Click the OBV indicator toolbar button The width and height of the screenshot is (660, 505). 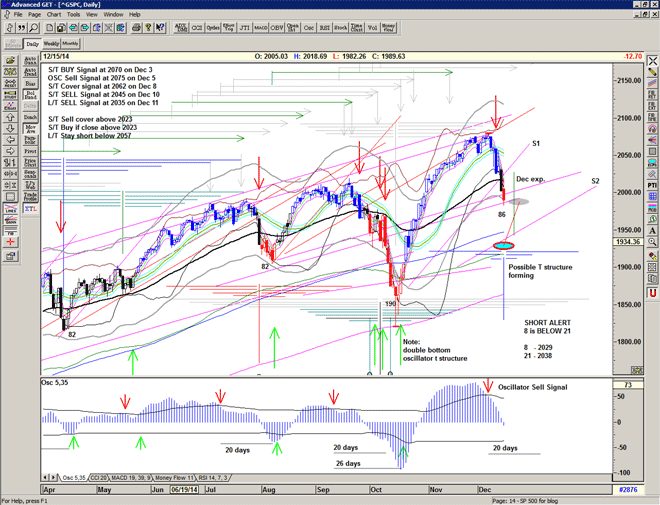pyautogui.click(x=273, y=27)
